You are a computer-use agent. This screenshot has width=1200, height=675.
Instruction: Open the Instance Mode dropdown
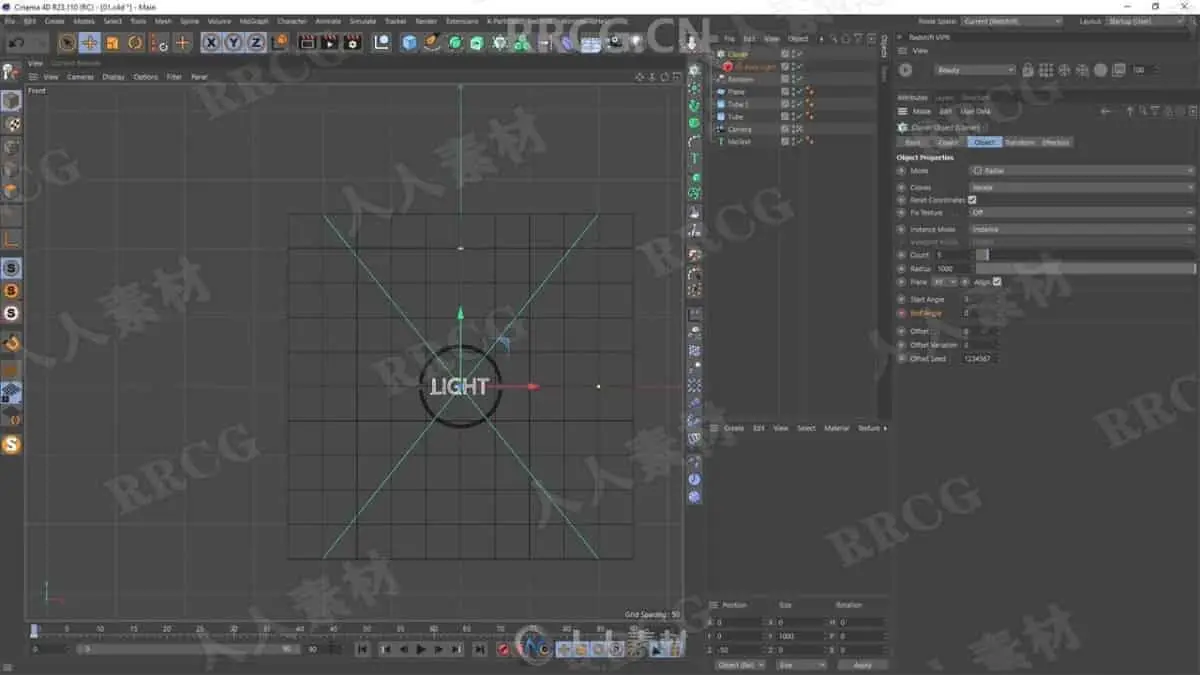(x=1082, y=229)
